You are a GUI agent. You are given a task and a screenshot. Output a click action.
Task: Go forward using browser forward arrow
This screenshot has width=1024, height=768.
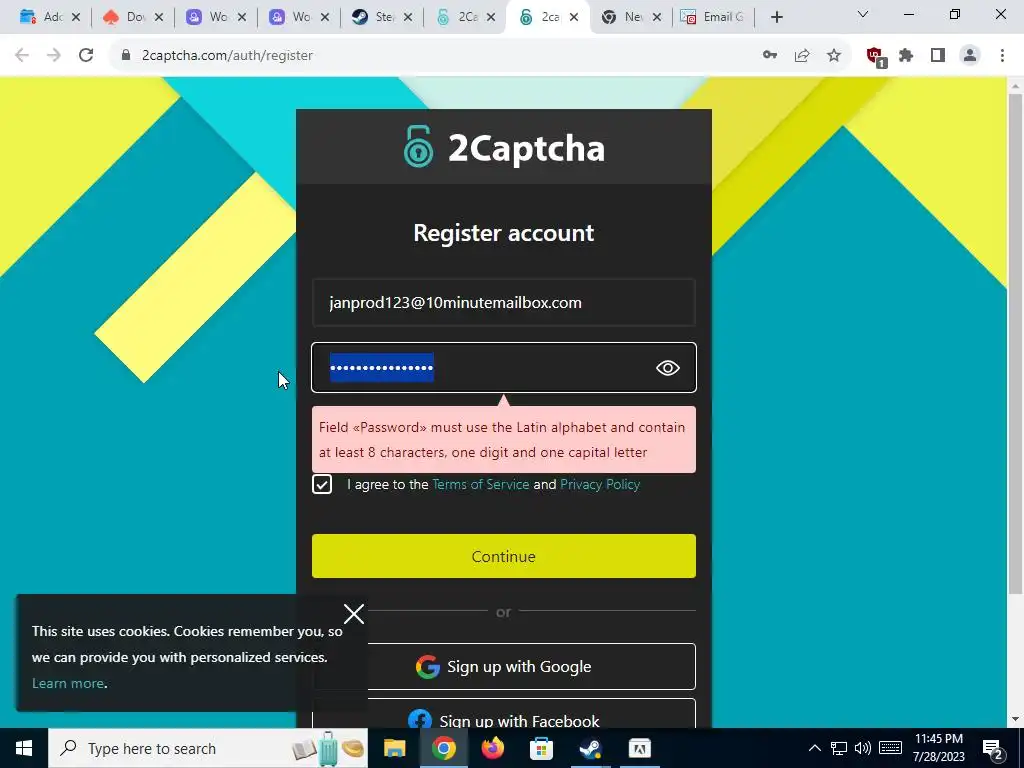54,56
